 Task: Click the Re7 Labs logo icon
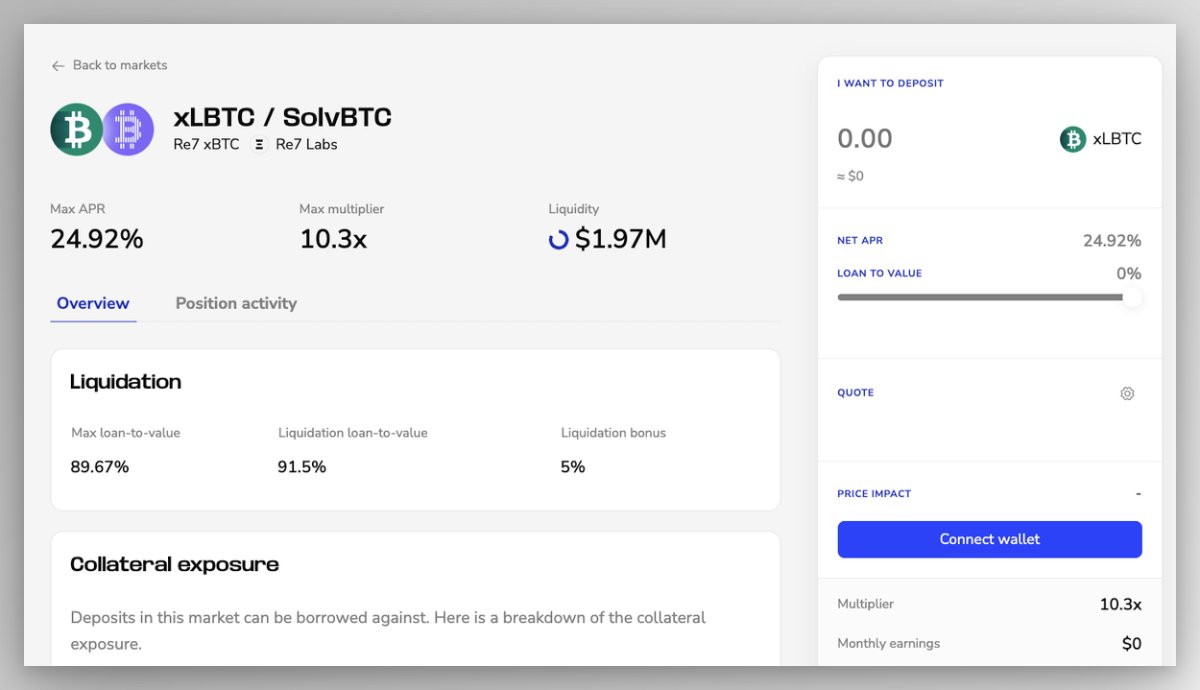click(259, 145)
